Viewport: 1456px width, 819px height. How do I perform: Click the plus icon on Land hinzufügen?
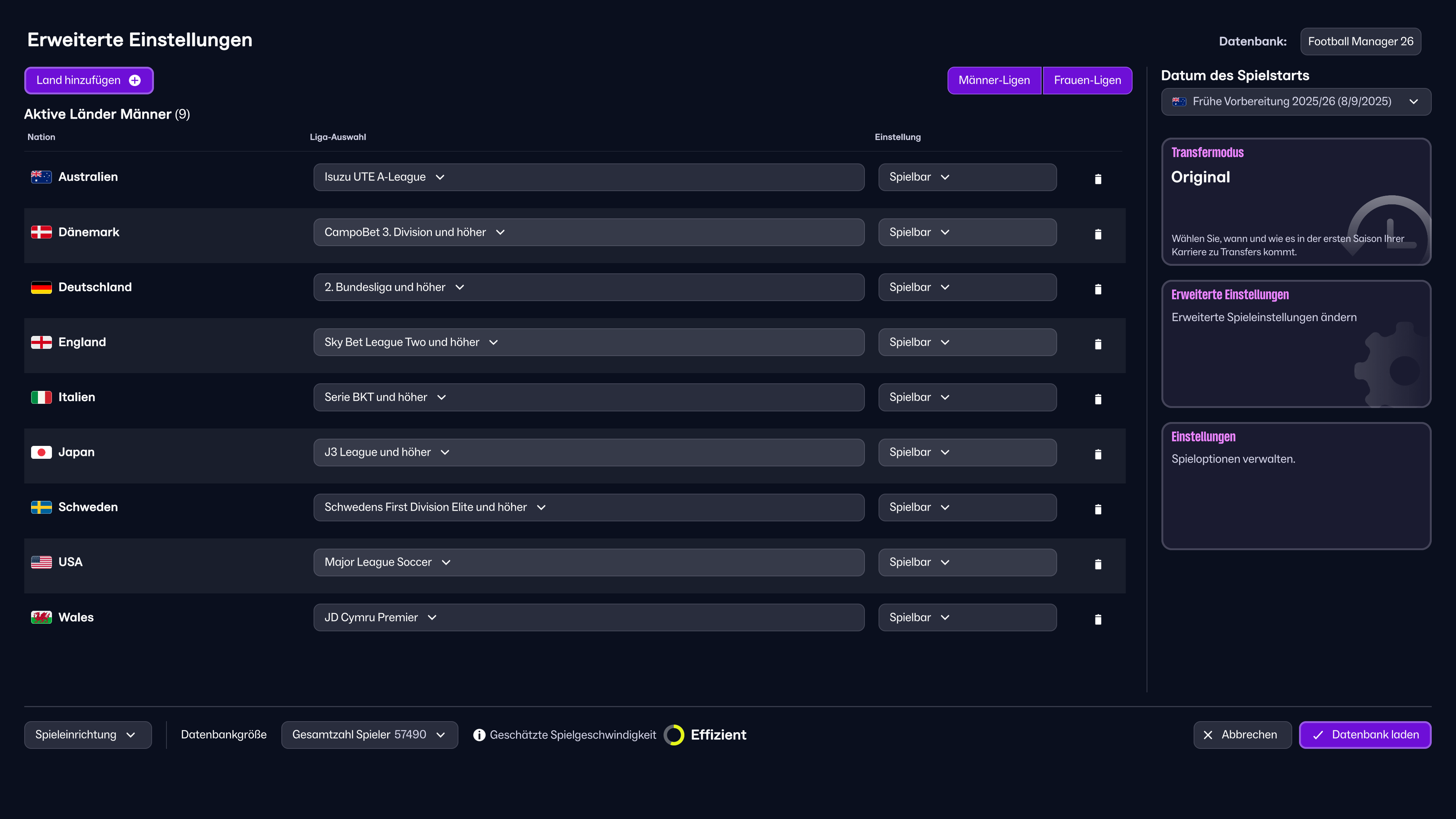pyautogui.click(x=135, y=80)
